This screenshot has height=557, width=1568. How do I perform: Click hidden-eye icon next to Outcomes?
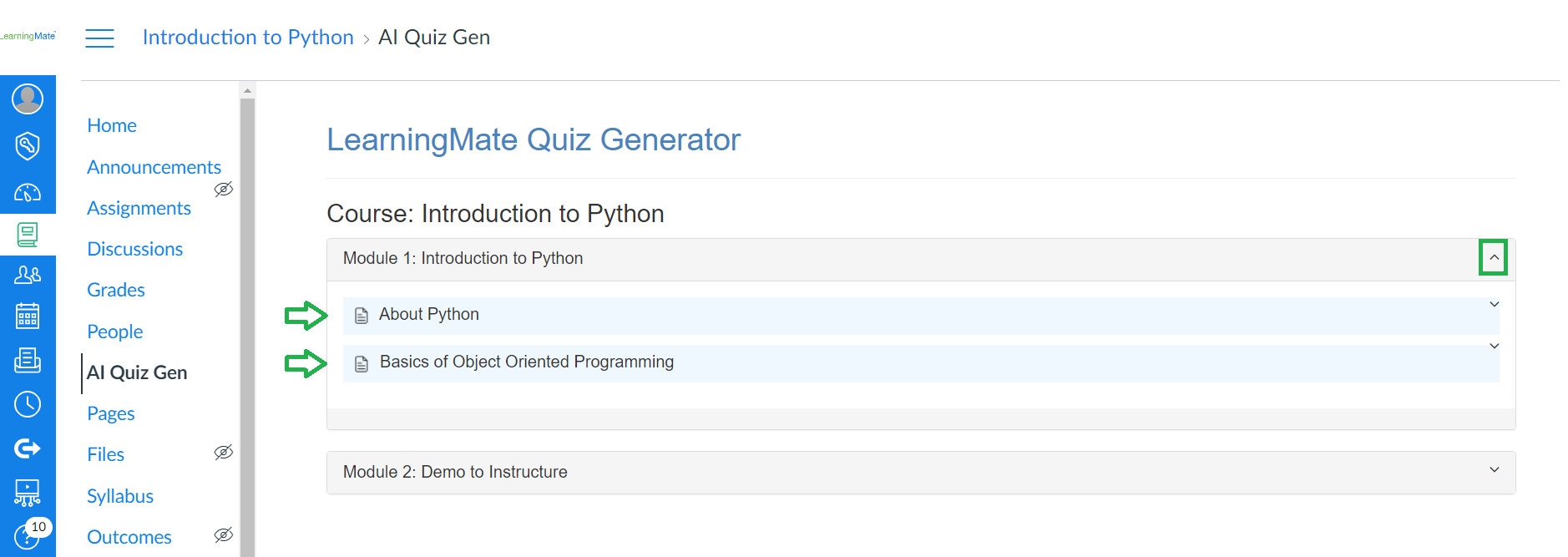click(223, 535)
